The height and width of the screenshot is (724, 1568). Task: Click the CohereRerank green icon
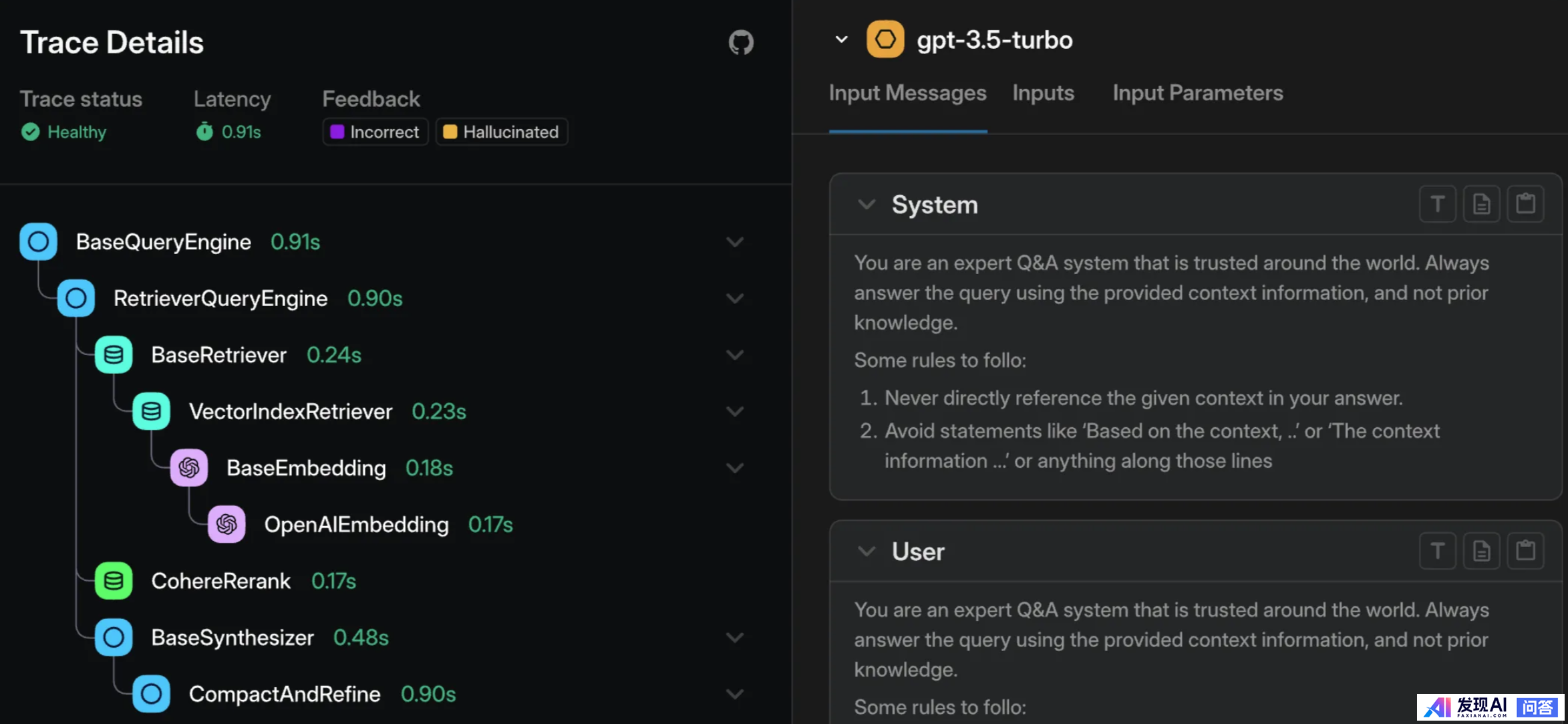(114, 580)
